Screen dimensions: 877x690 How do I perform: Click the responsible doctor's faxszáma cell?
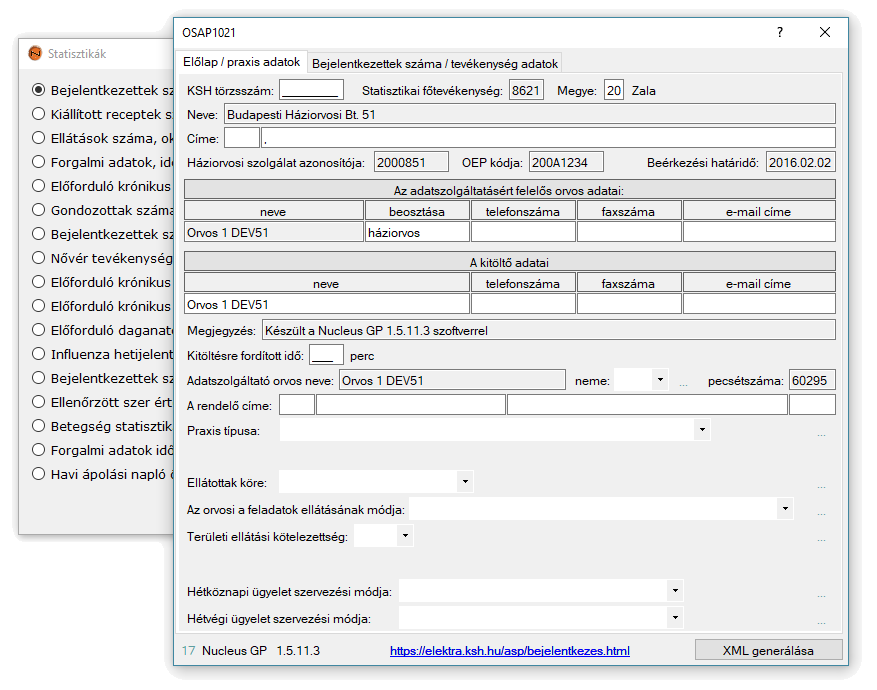(x=629, y=232)
